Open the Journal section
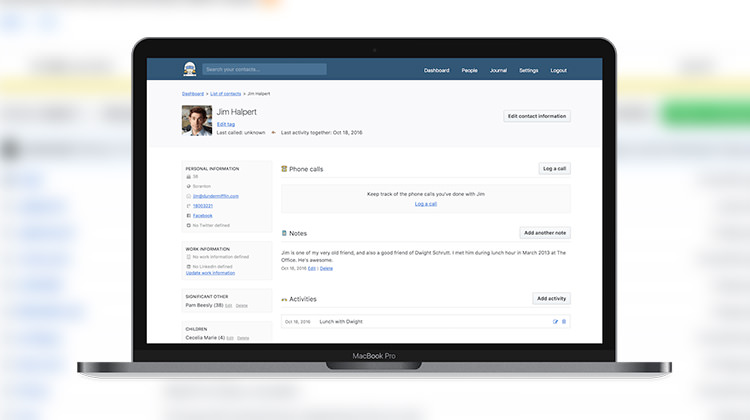Image resolution: width=750 pixels, height=420 pixels. 498,71
